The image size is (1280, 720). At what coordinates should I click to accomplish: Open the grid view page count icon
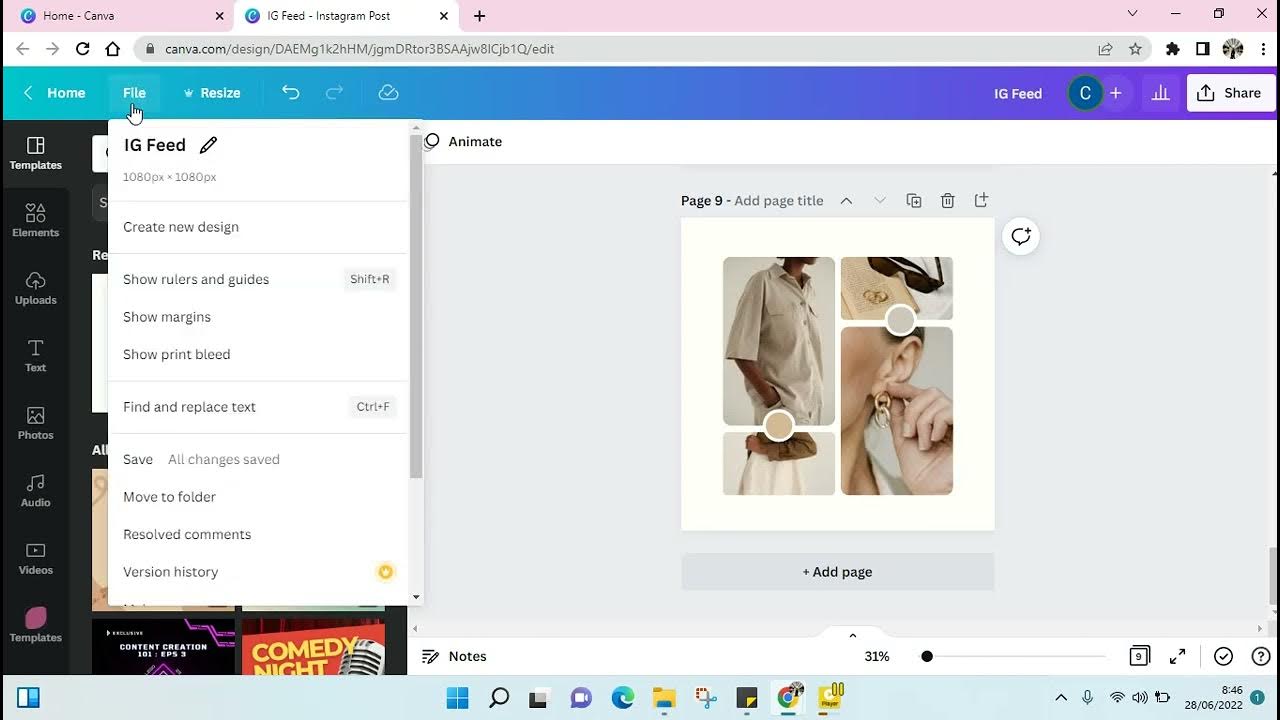pyautogui.click(x=1139, y=656)
